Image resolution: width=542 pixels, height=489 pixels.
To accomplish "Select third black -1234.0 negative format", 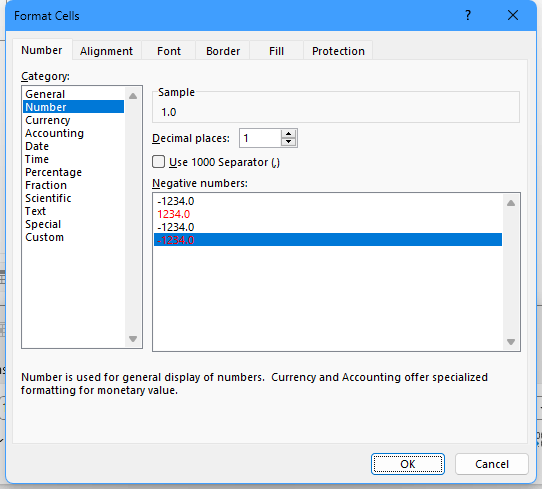I will (328, 227).
